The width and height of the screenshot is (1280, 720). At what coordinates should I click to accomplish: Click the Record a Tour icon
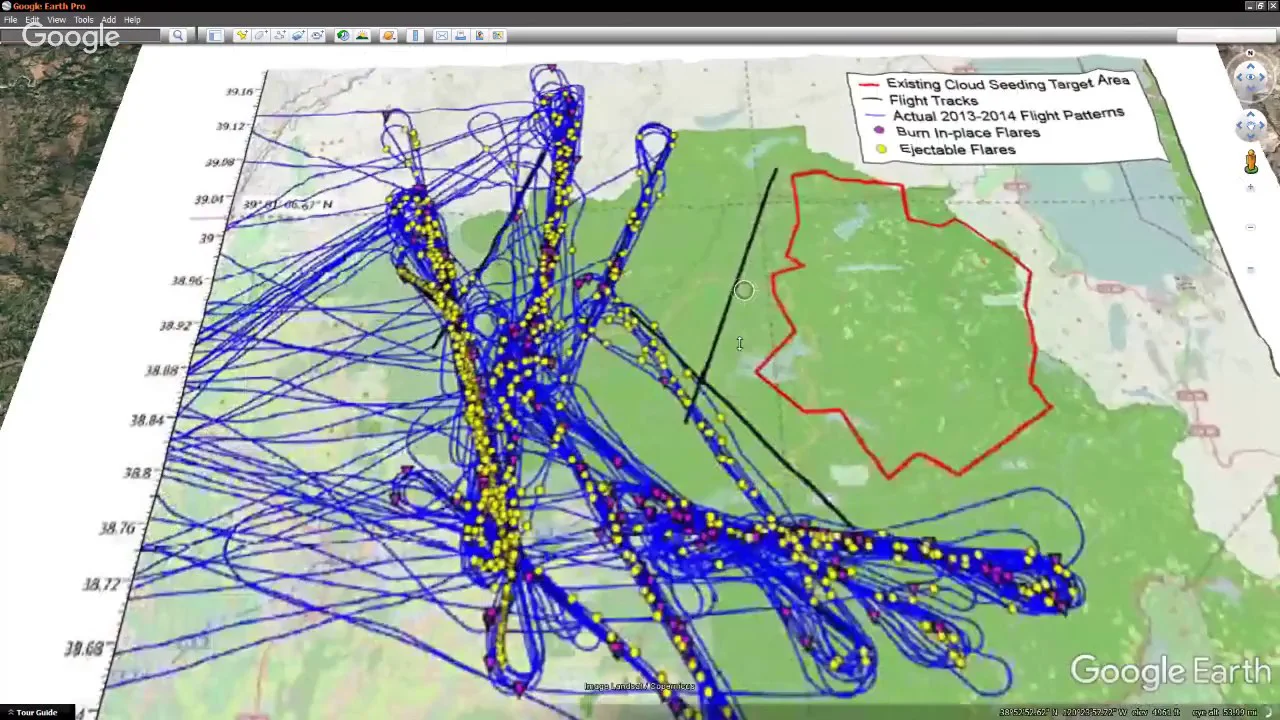pyautogui.click(x=317, y=36)
